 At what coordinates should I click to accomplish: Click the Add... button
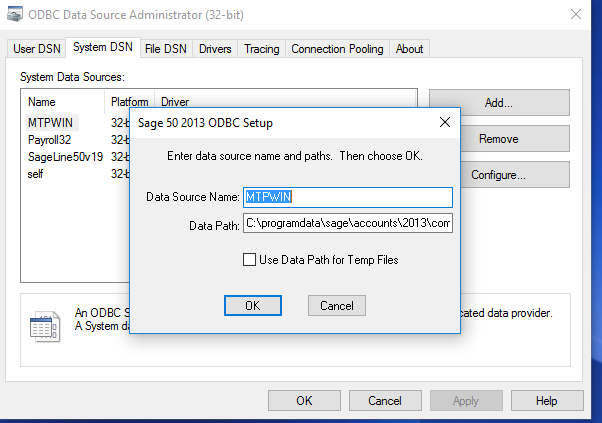click(x=499, y=102)
